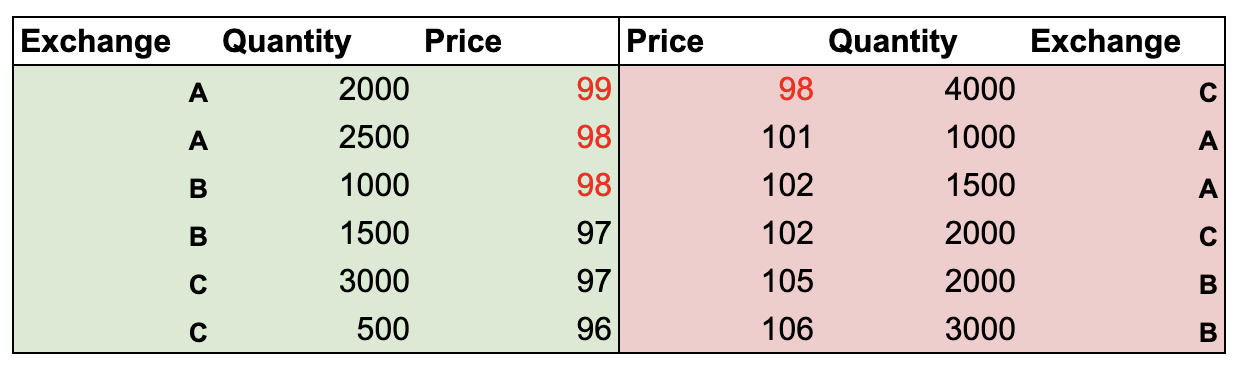Screen dimensions: 1240x372
Task: Select the Quantity header on the green side
Action: click(x=287, y=42)
